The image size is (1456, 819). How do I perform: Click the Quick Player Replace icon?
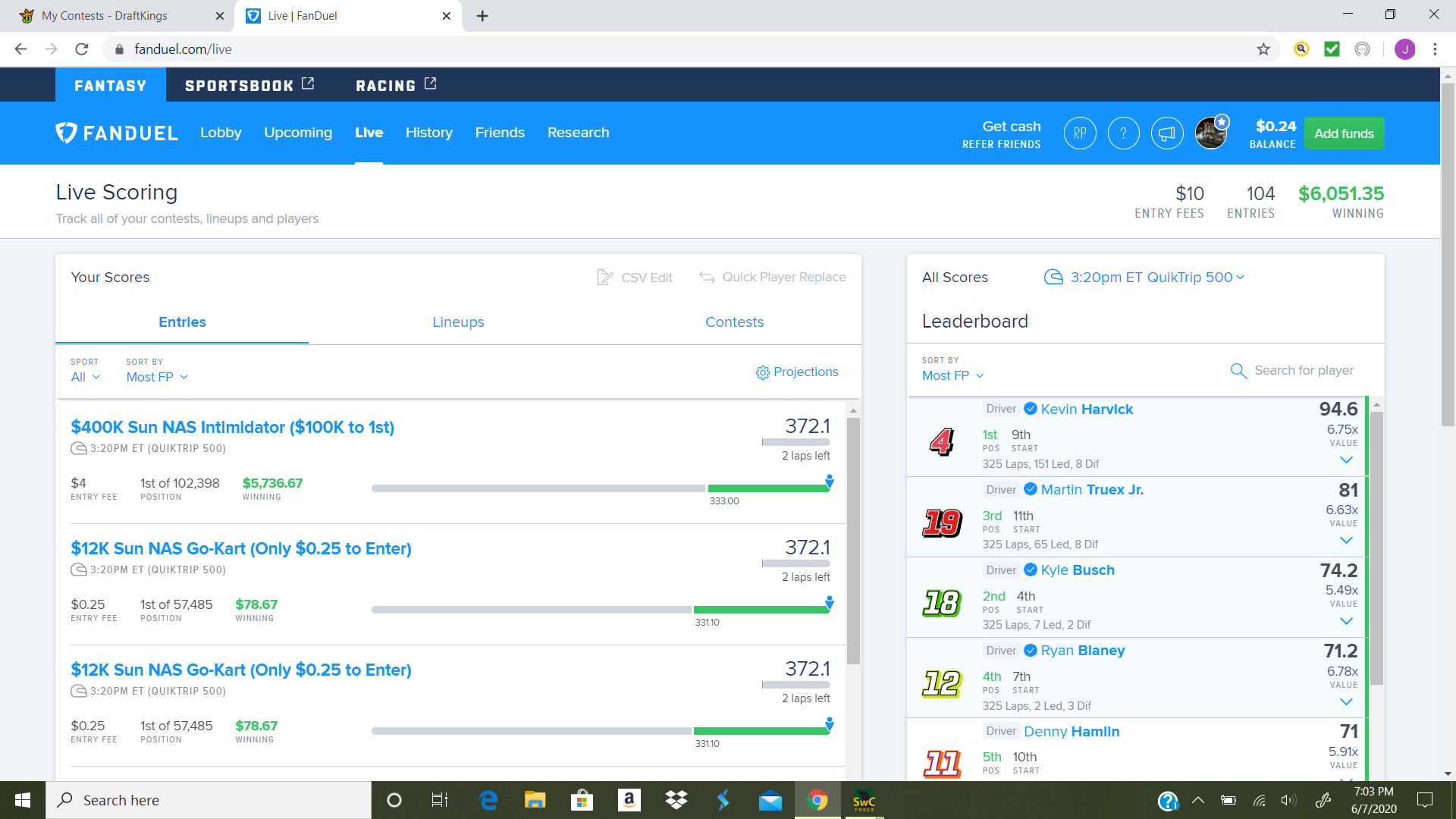[x=707, y=277]
